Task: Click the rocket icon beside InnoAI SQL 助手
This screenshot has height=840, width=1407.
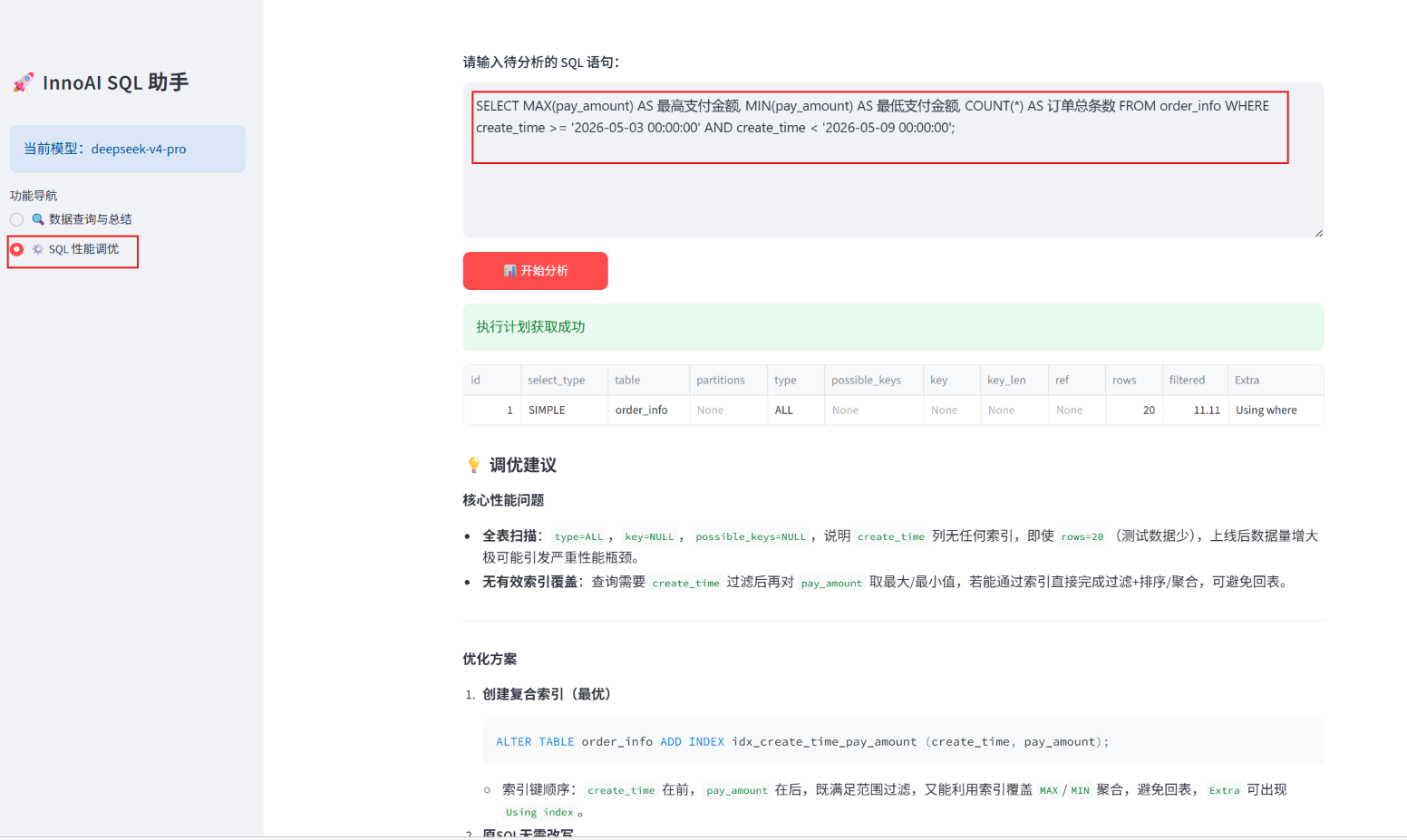Action: tap(24, 82)
